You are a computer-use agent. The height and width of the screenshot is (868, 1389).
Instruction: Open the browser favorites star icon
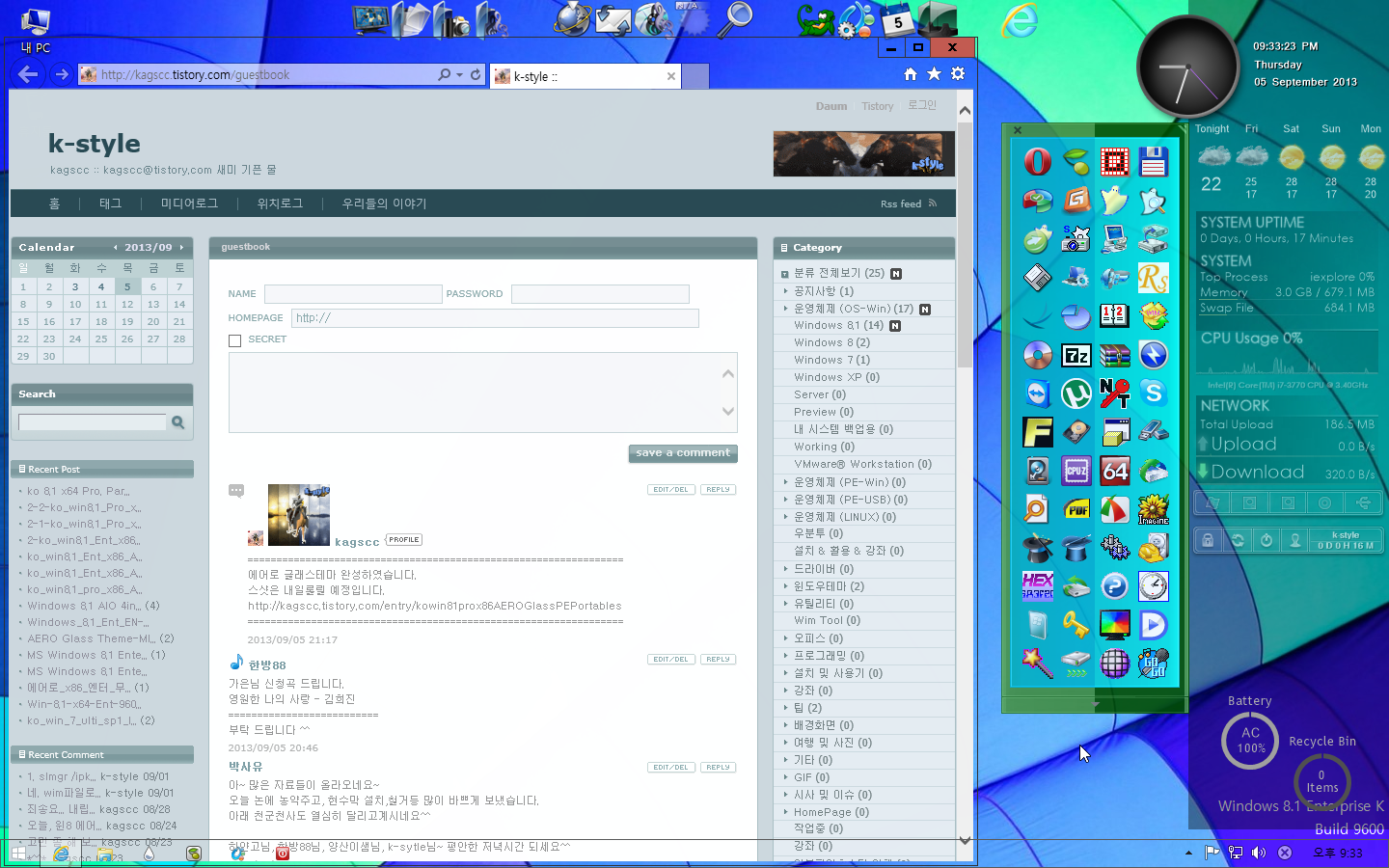pos(934,74)
